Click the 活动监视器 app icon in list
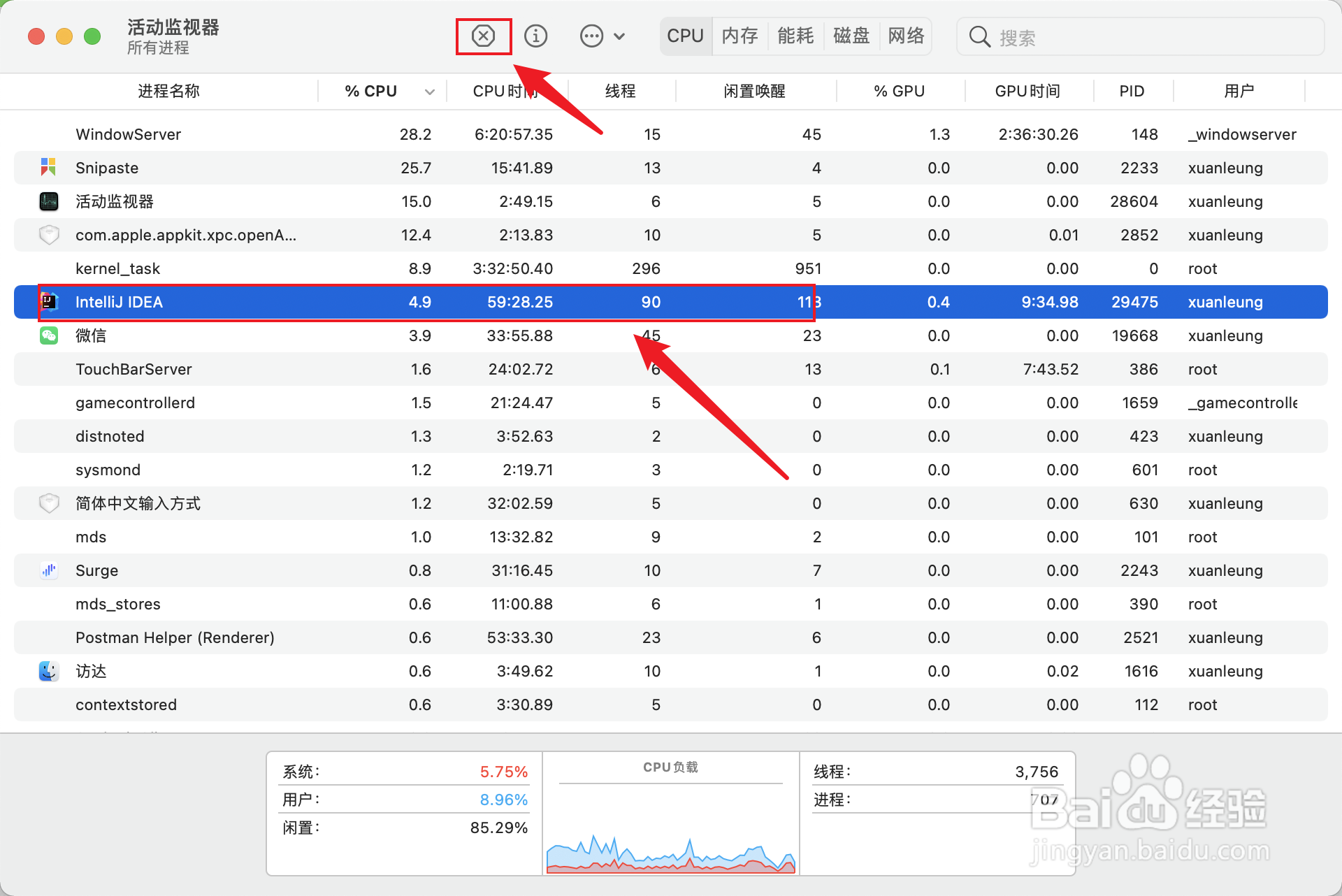 point(49,201)
